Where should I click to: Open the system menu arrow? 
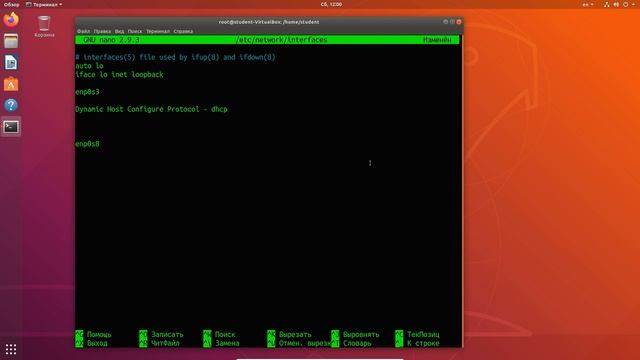tap(633, 4)
